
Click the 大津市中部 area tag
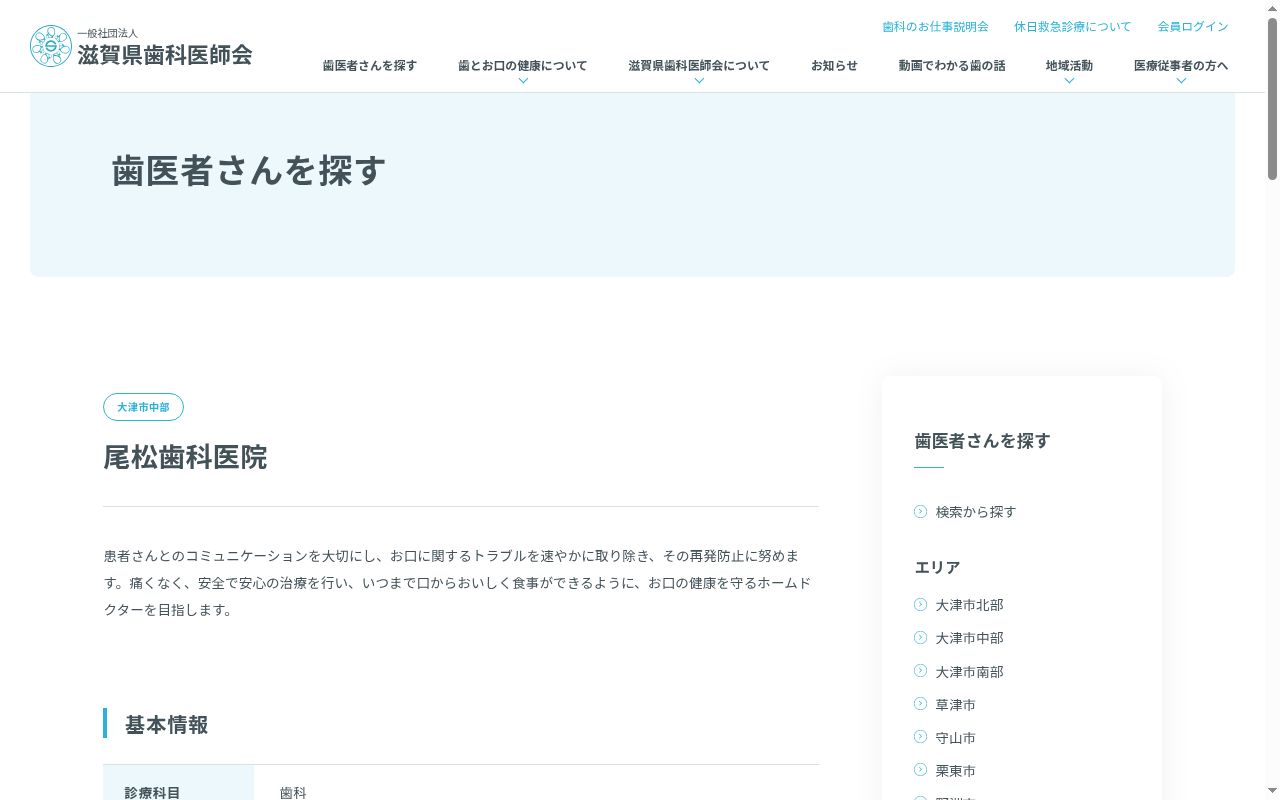pyautogui.click(x=143, y=407)
